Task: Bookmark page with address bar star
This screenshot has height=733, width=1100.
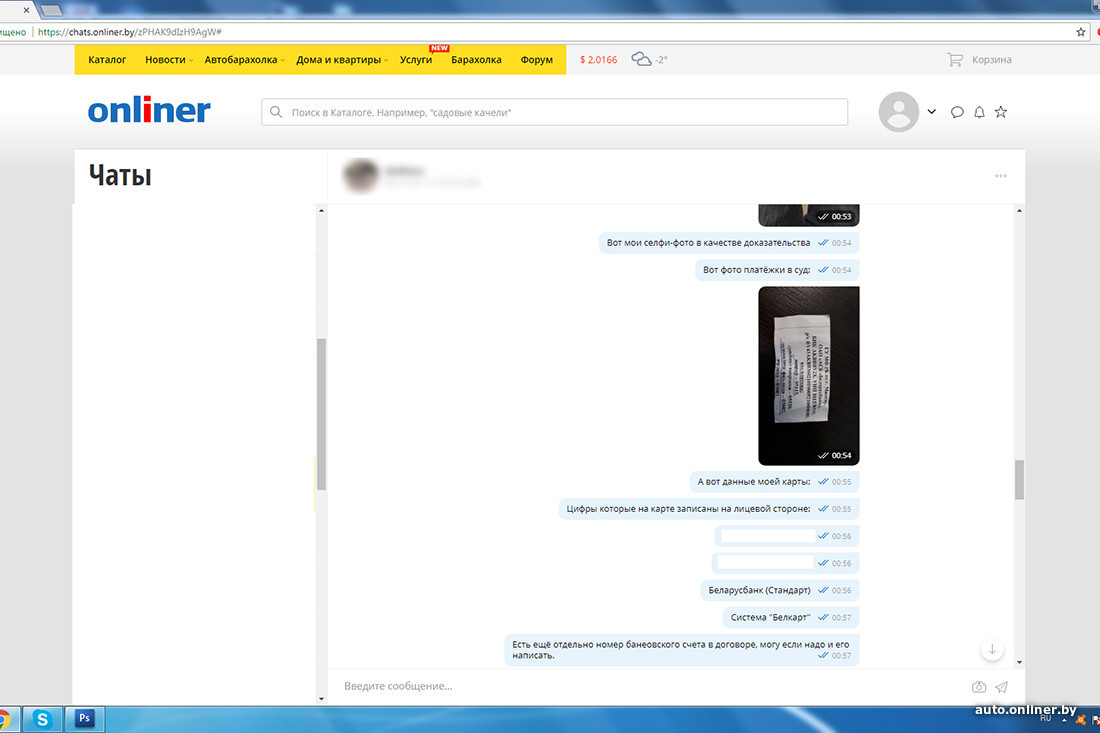Action: pyautogui.click(x=1080, y=32)
